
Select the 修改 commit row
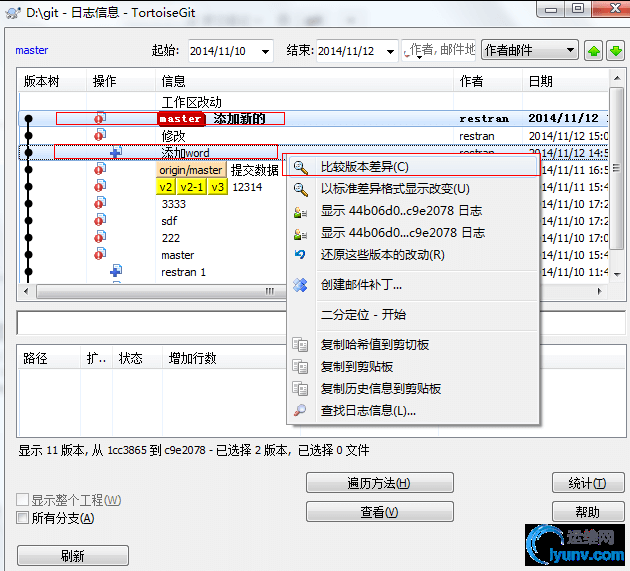coord(313,136)
